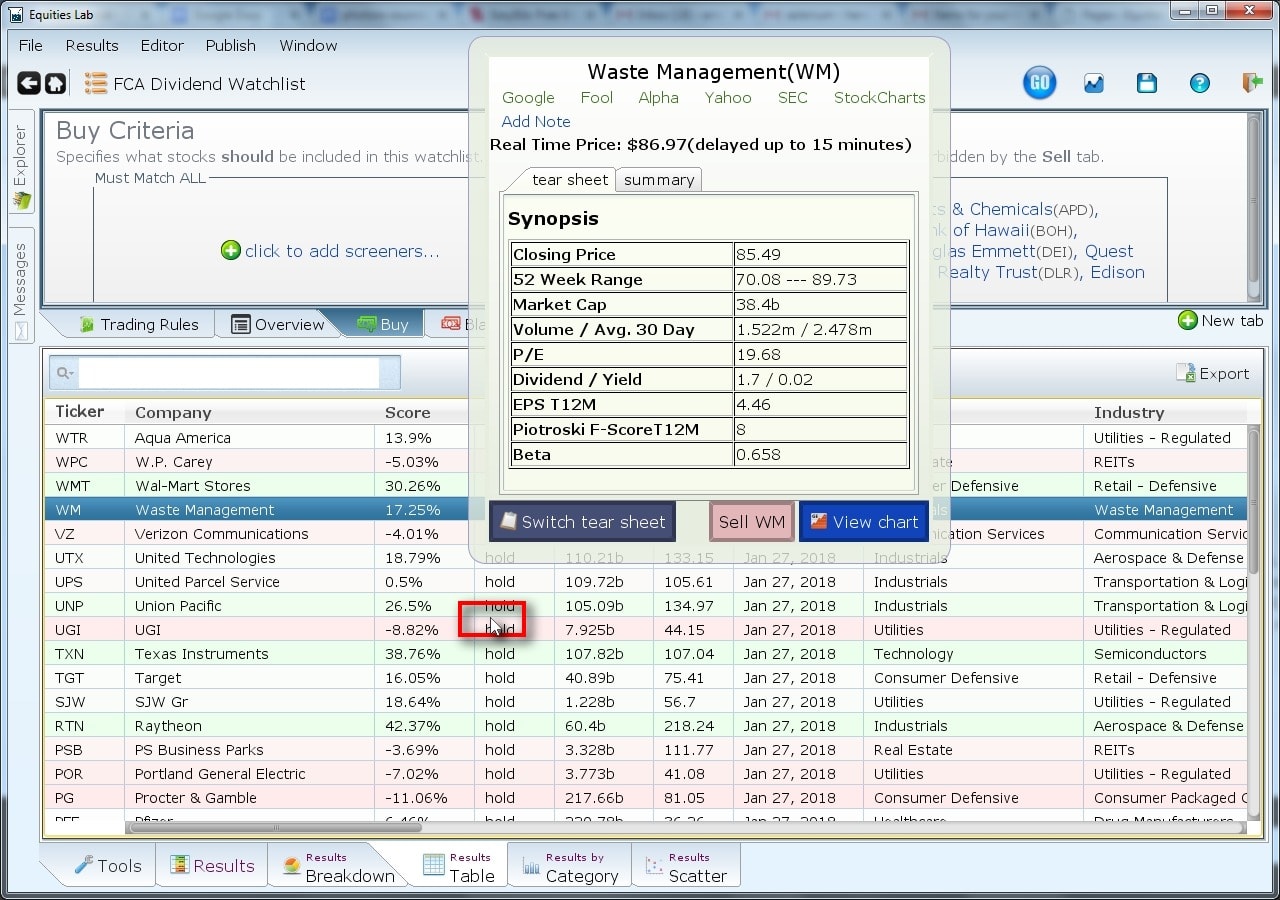Click the Add Note link
Image resolution: width=1280 pixels, height=900 pixels.
(x=536, y=122)
